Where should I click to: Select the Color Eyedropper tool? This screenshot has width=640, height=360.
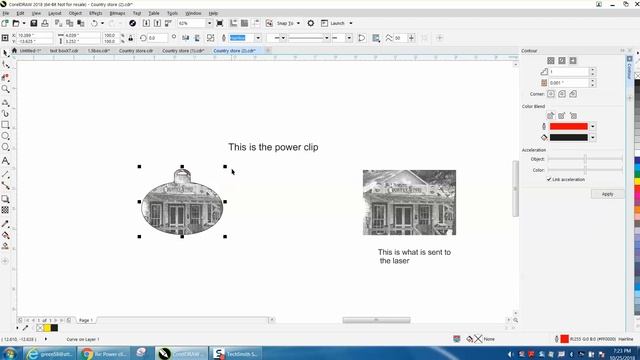click(x=5, y=224)
